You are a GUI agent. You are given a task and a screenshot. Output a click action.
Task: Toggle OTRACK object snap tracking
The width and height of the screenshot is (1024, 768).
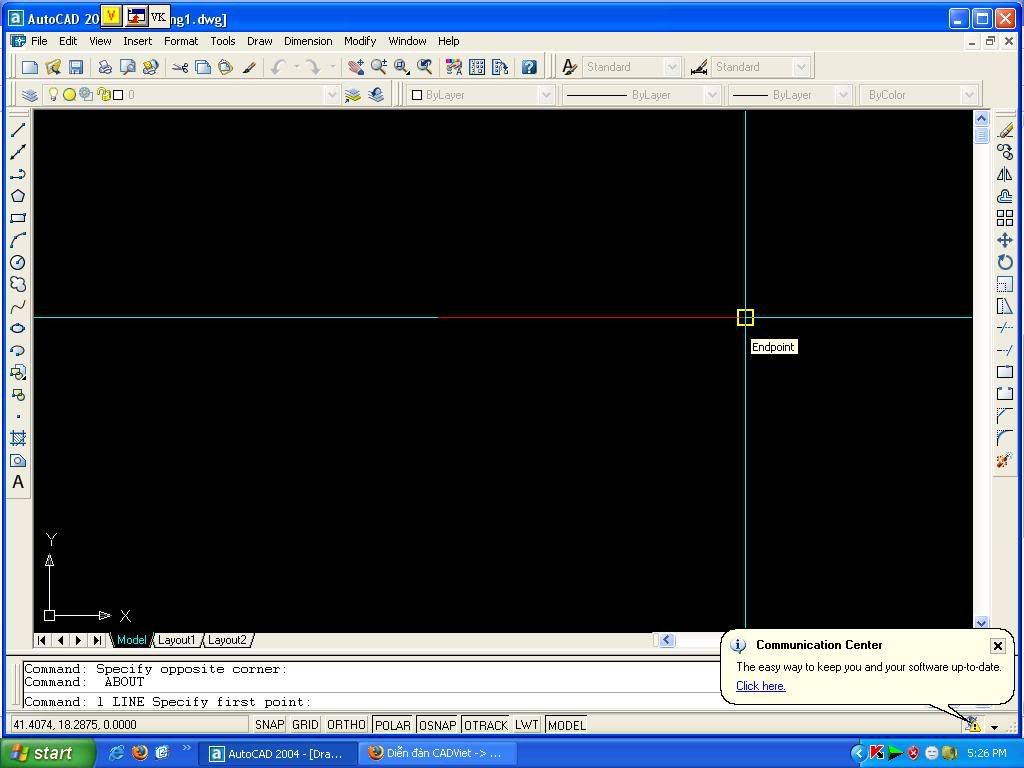[486, 725]
